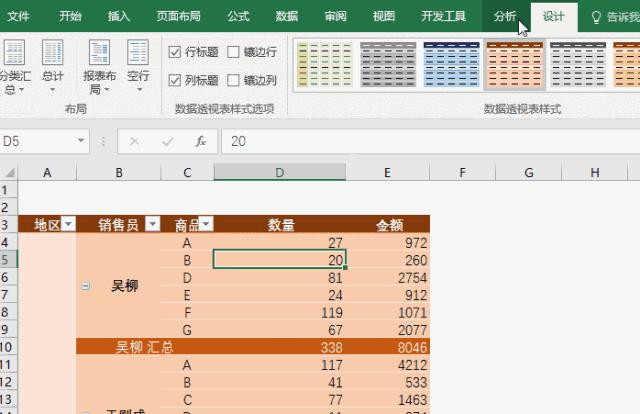Screen dimensions: 640x414
Task: Enable the 镶边列 banded columns checkbox
Action: pyautogui.click(x=233, y=80)
